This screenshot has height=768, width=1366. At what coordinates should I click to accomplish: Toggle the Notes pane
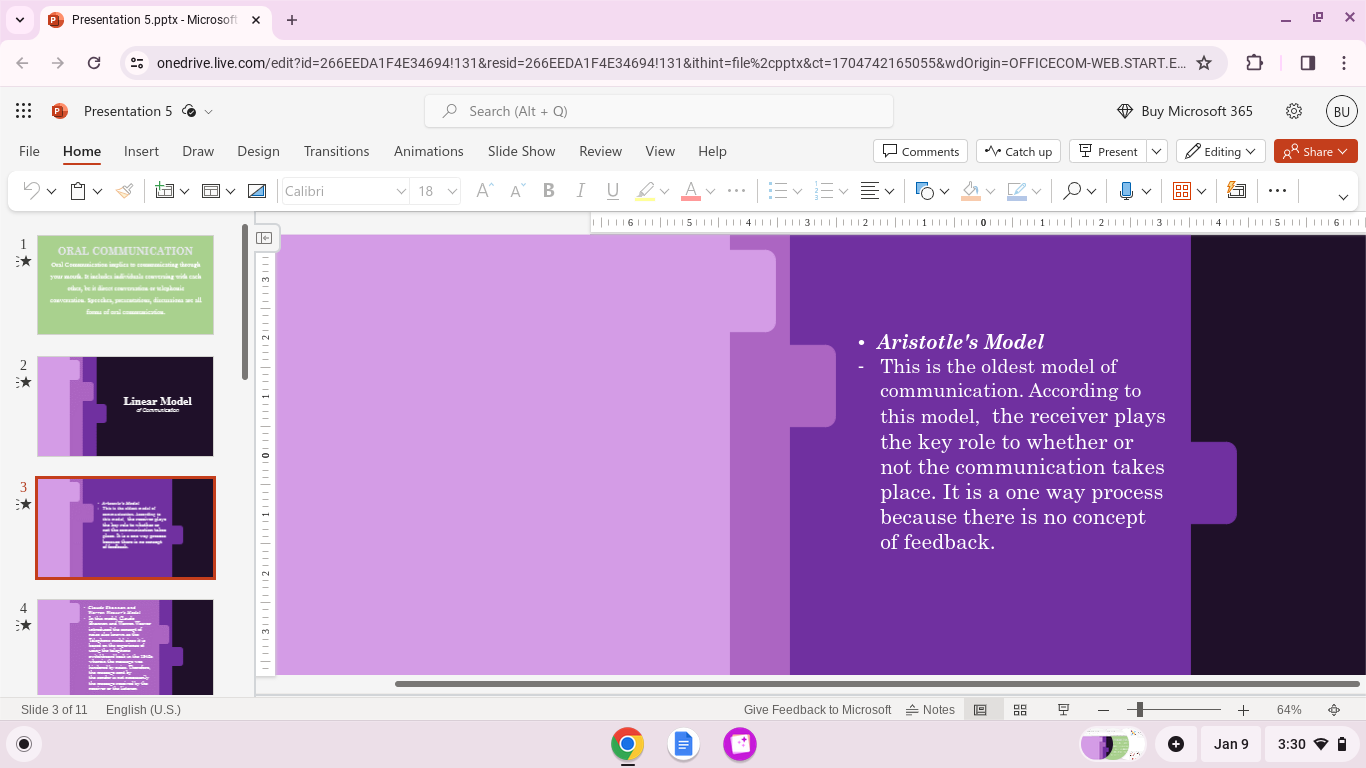(x=930, y=710)
